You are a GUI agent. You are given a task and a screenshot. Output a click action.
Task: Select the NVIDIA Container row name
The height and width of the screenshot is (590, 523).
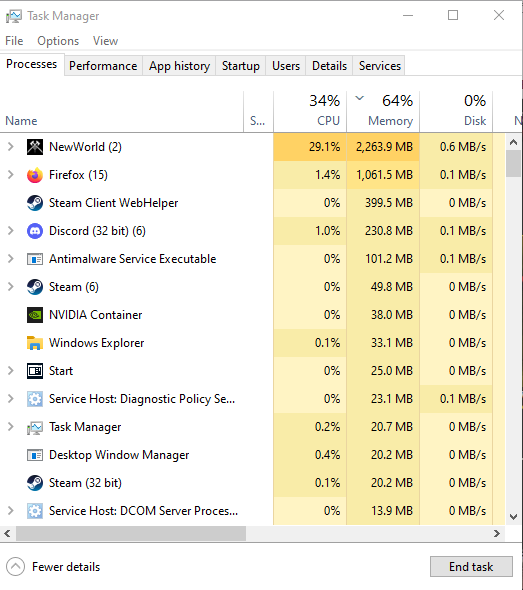coord(96,315)
